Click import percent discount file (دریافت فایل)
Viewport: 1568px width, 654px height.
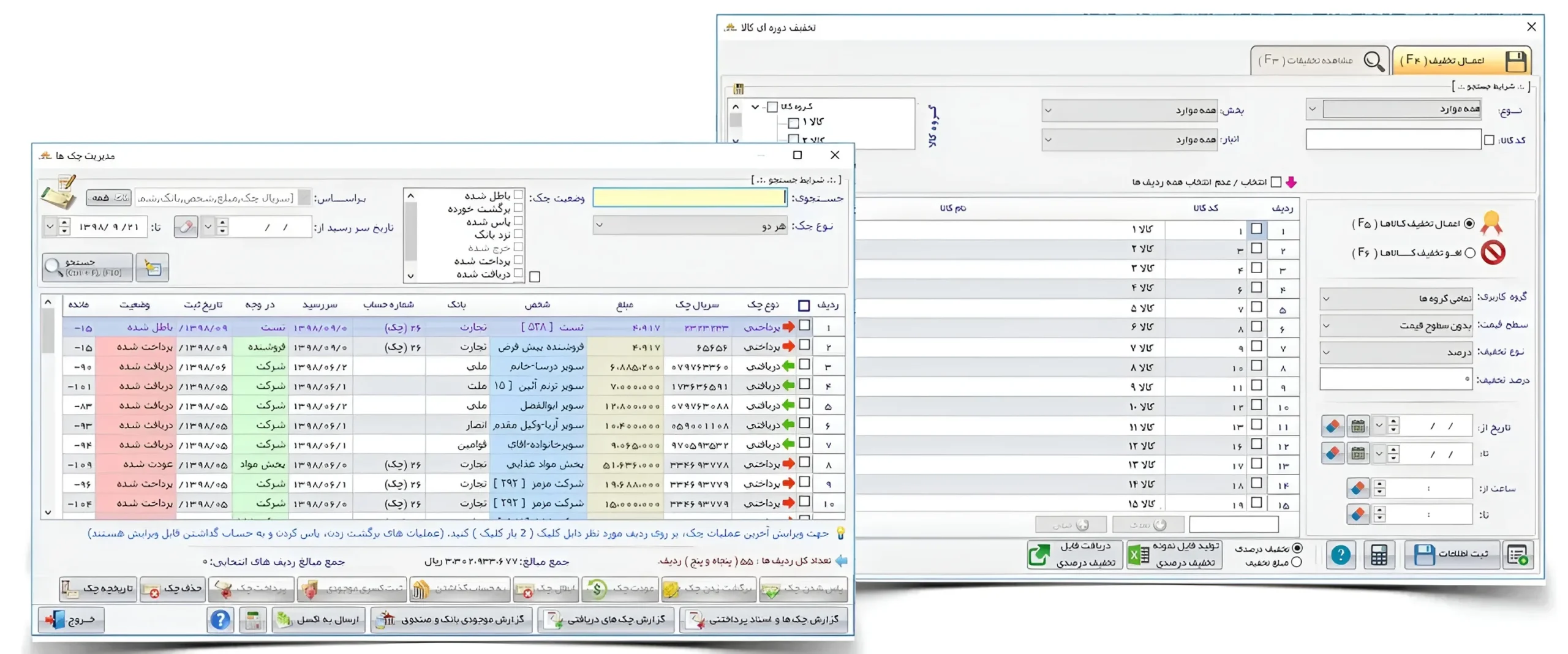click(x=1074, y=554)
